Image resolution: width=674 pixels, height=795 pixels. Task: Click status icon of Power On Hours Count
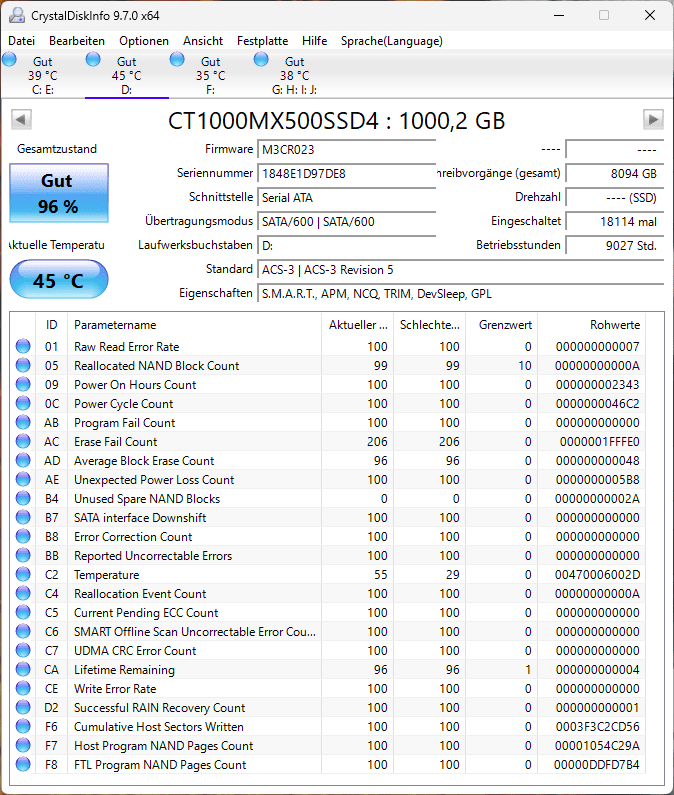[x=23, y=384]
